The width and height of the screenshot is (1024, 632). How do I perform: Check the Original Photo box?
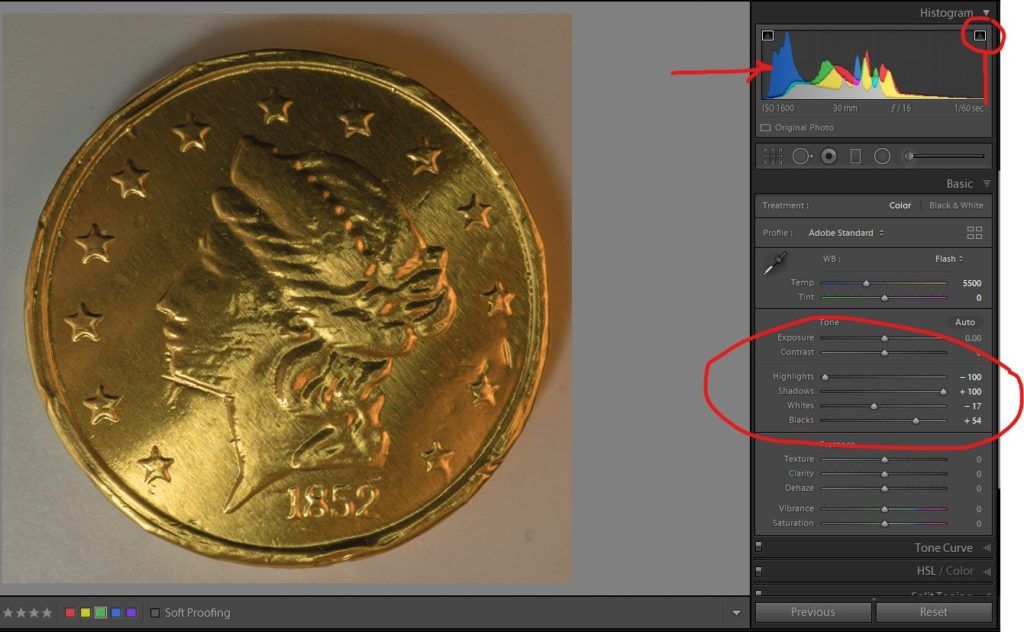coord(766,128)
